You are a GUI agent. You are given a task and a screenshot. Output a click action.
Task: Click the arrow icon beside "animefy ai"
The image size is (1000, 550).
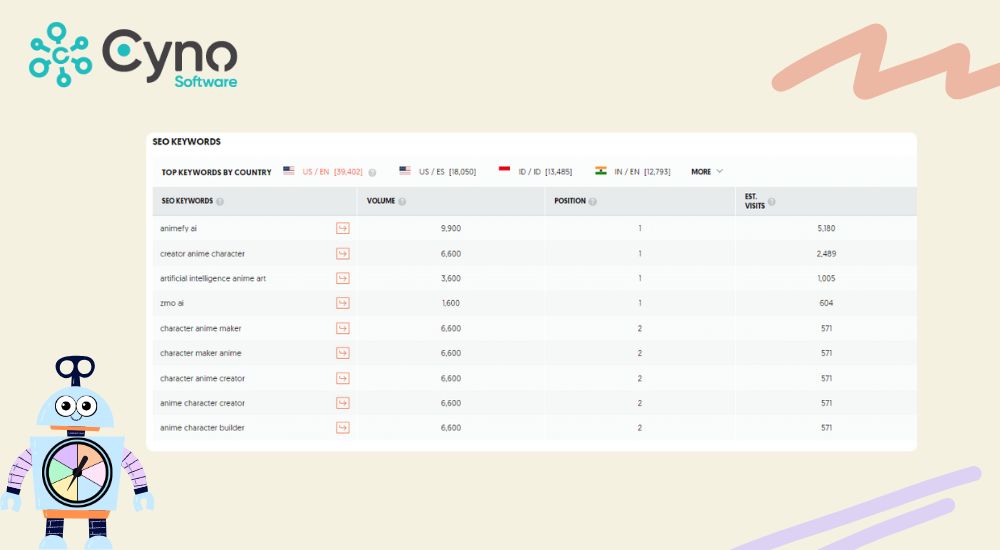point(342,228)
